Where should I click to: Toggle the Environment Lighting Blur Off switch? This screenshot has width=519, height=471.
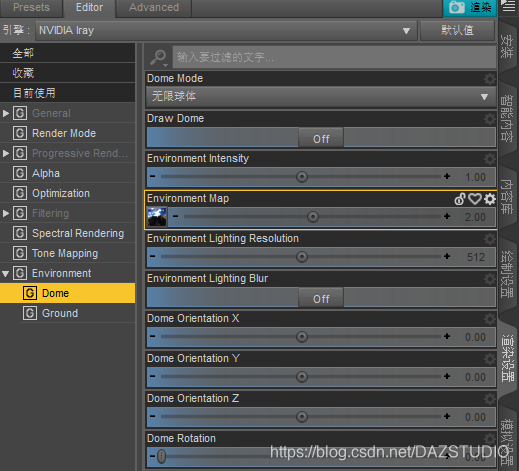(321, 298)
